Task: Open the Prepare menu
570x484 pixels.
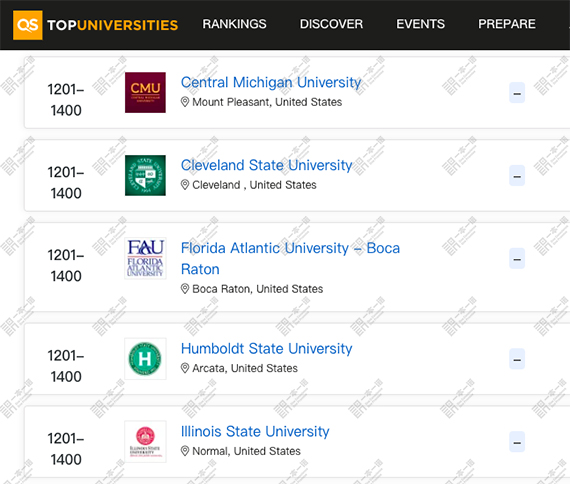Action: click(x=507, y=24)
